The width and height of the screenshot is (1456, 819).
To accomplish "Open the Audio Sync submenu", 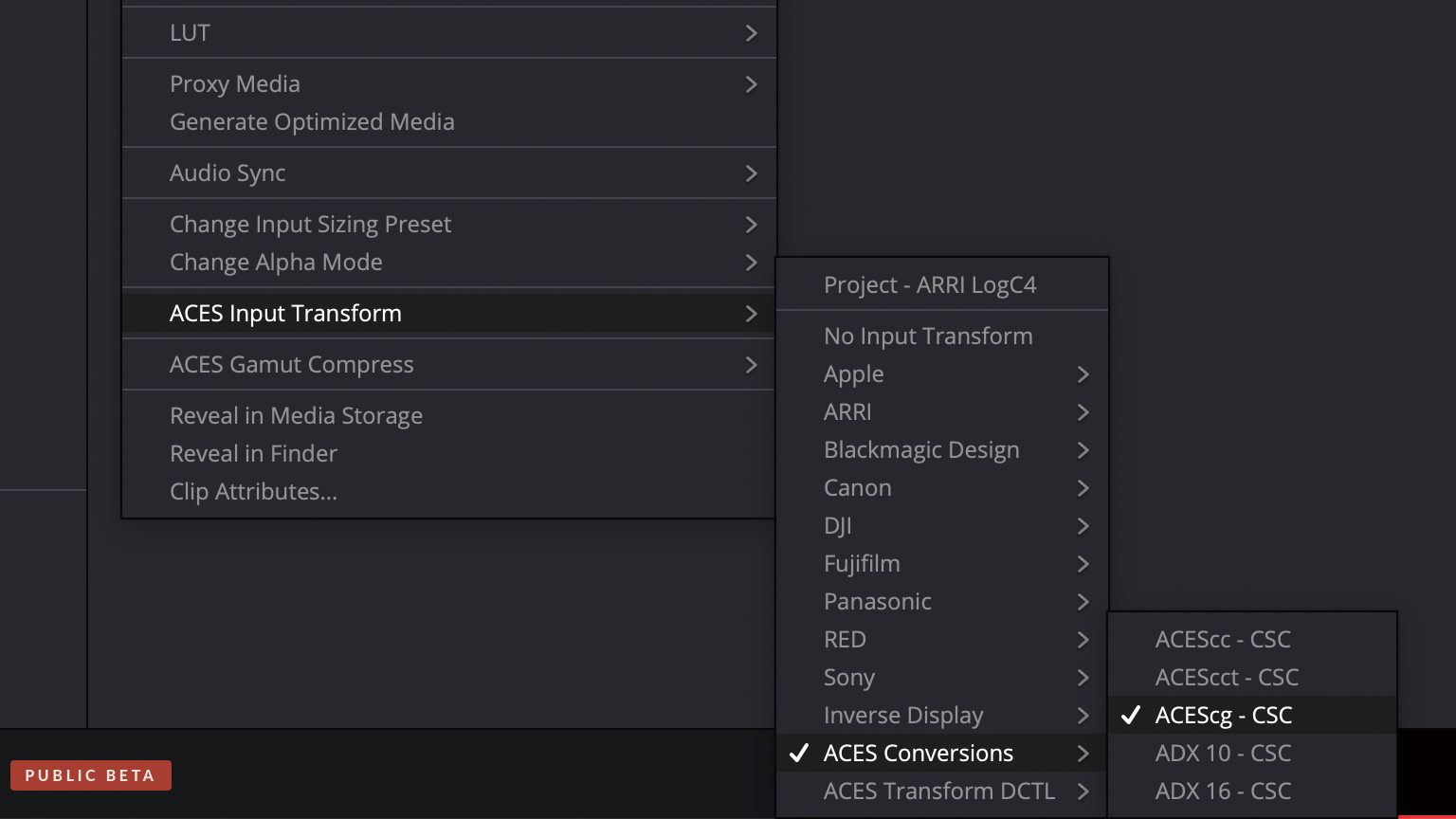I will click(x=449, y=173).
